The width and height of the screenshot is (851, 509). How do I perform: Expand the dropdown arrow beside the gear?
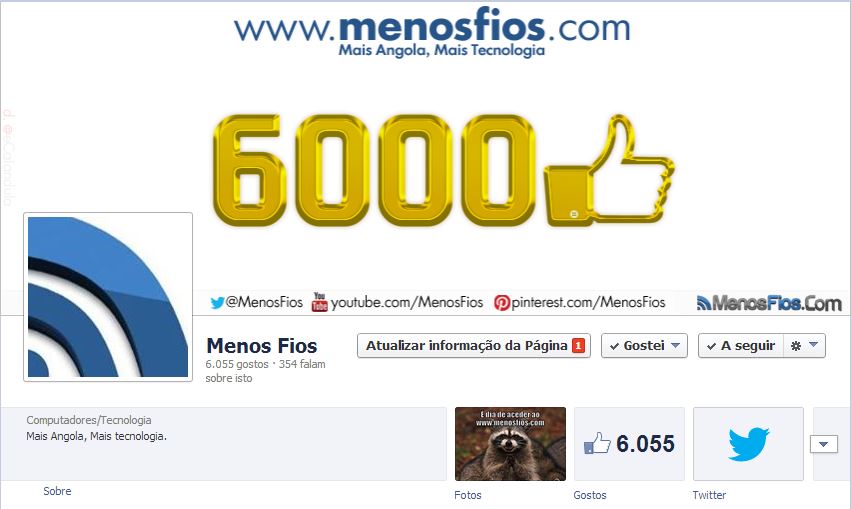pos(813,345)
